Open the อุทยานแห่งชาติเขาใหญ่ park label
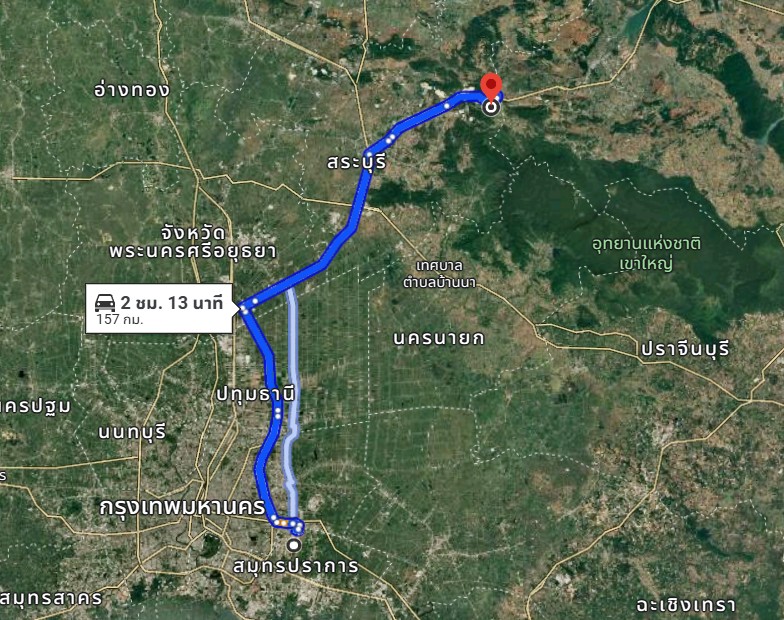 coord(646,254)
